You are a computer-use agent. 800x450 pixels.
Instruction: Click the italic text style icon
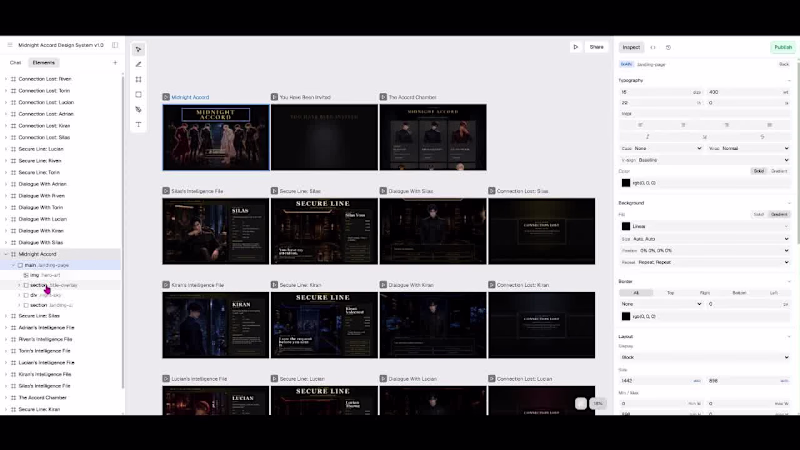[647, 137]
